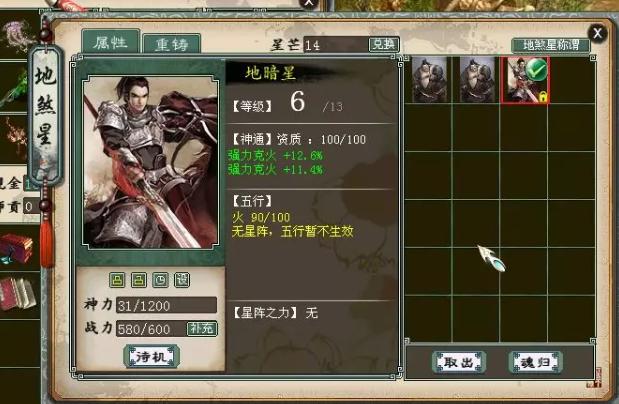This screenshot has width=619, height=404.
Task: Open the 设 settings icon under portrait
Action: click(182, 280)
